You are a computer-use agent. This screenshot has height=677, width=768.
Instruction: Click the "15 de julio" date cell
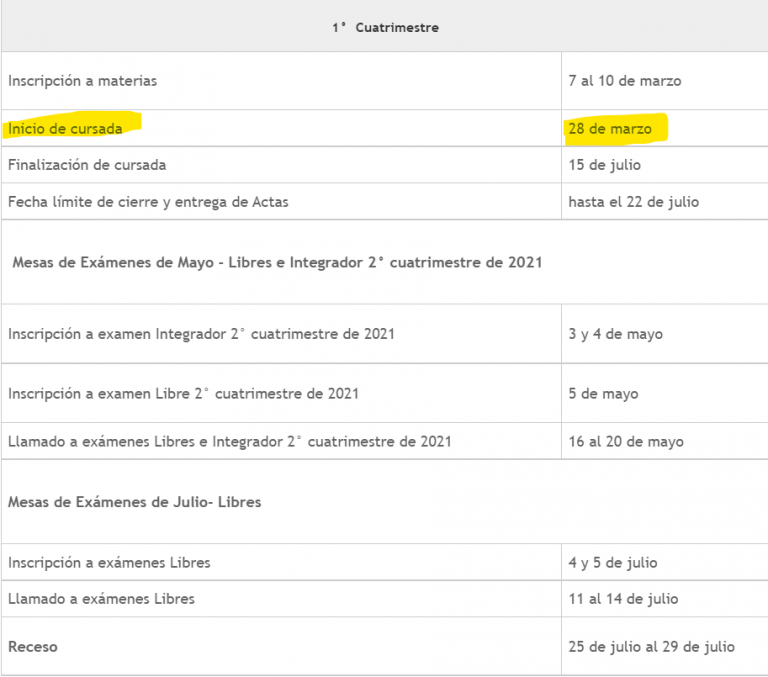click(604, 164)
